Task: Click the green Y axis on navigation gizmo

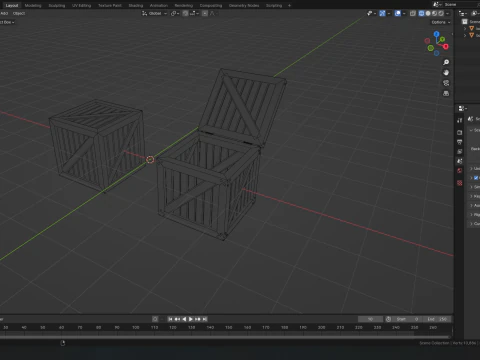Action: [442, 39]
